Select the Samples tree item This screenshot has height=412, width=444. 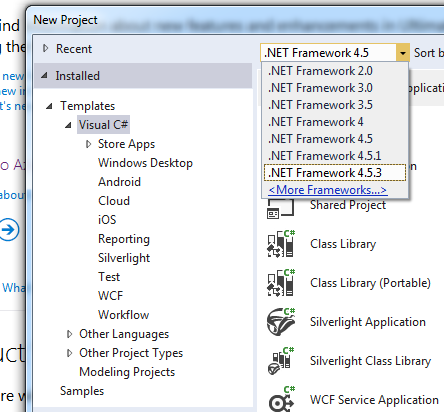click(x=82, y=391)
